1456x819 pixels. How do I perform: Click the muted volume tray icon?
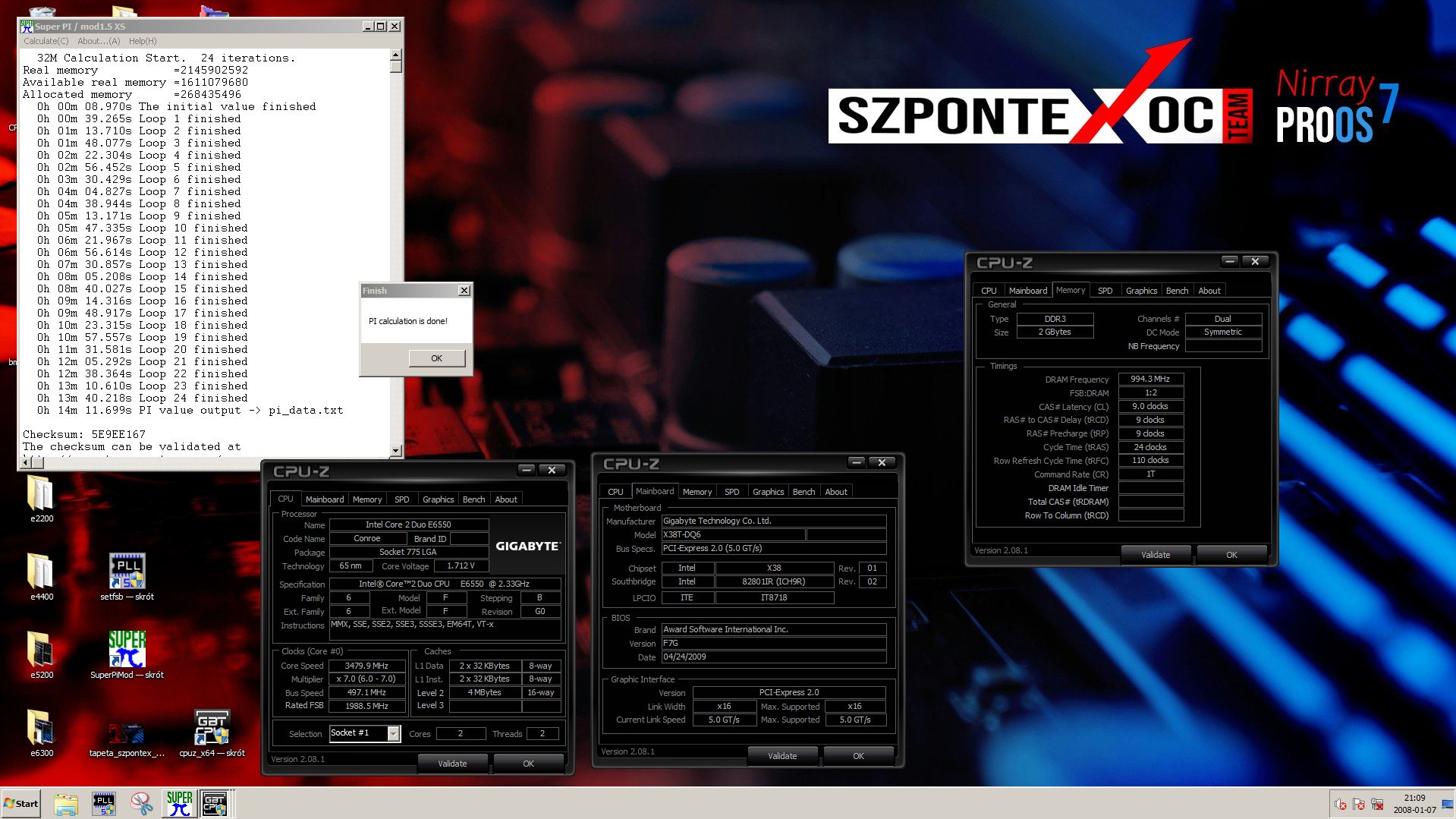(x=1341, y=805)
